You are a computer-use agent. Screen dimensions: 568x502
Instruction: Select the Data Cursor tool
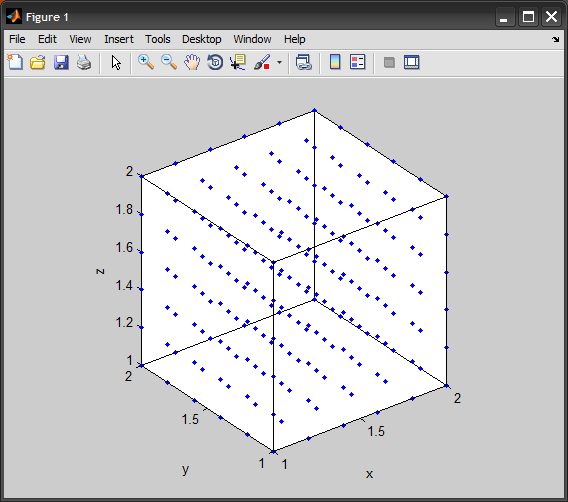(238, 62)
